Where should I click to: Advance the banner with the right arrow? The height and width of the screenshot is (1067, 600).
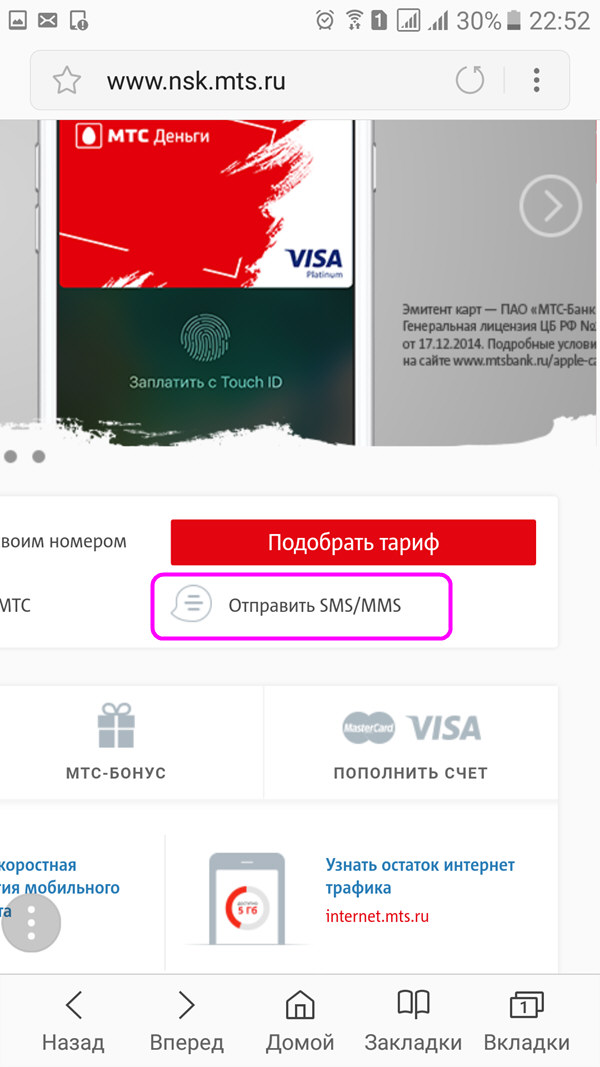pyautogui.click(x=550, y=206)
